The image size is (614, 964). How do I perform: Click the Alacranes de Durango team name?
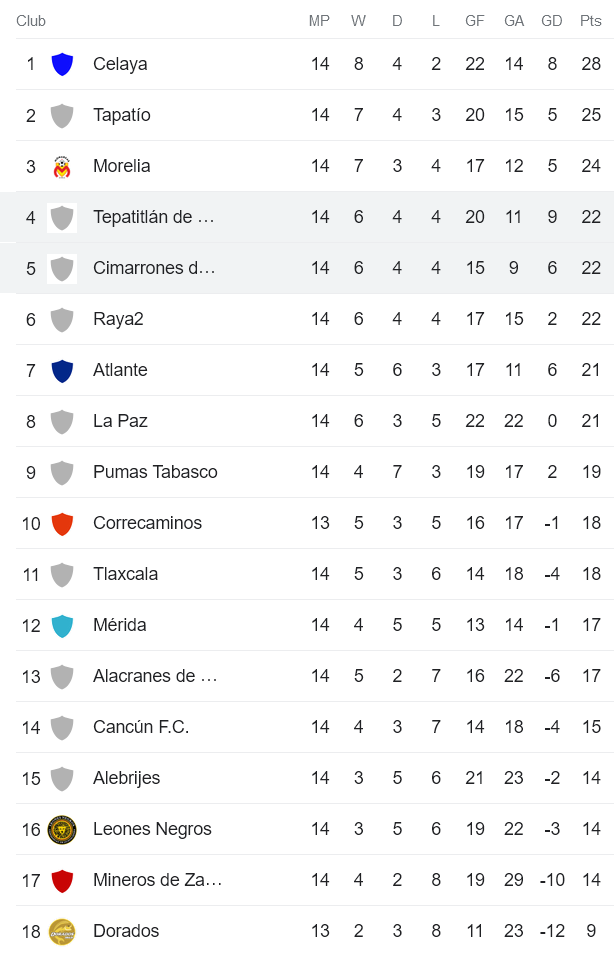coord(154,676)
